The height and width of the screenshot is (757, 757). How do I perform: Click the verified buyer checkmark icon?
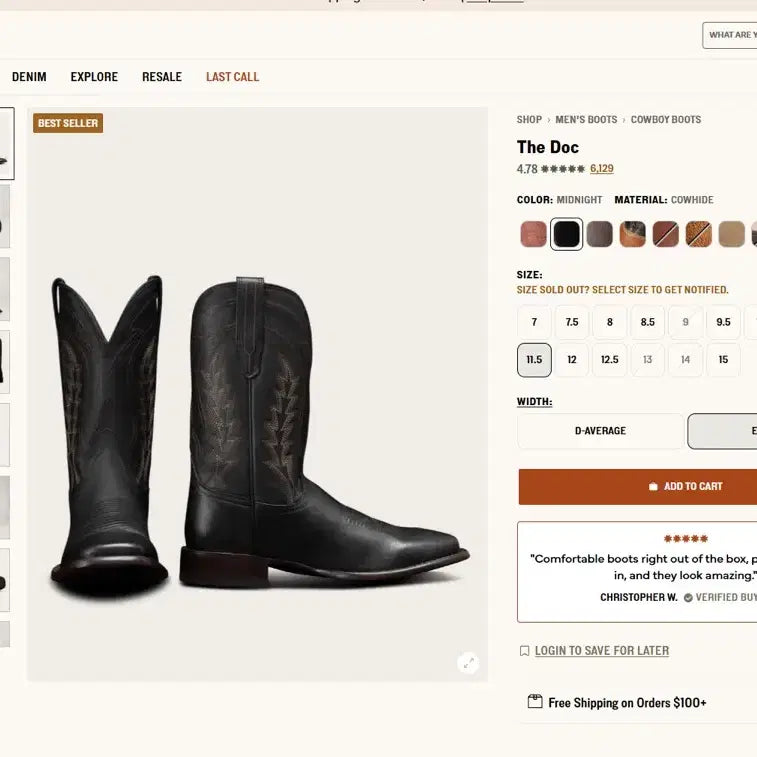tap(688, 598)
